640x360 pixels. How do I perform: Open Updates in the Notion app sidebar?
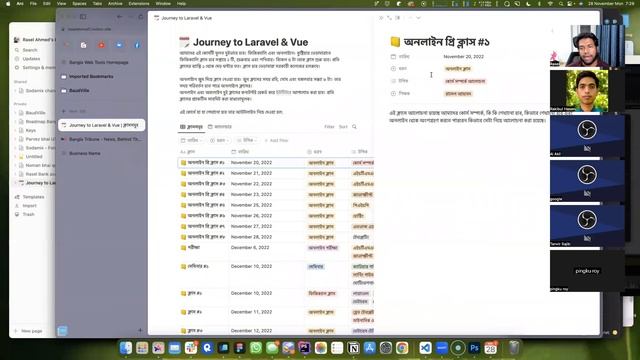31,59
